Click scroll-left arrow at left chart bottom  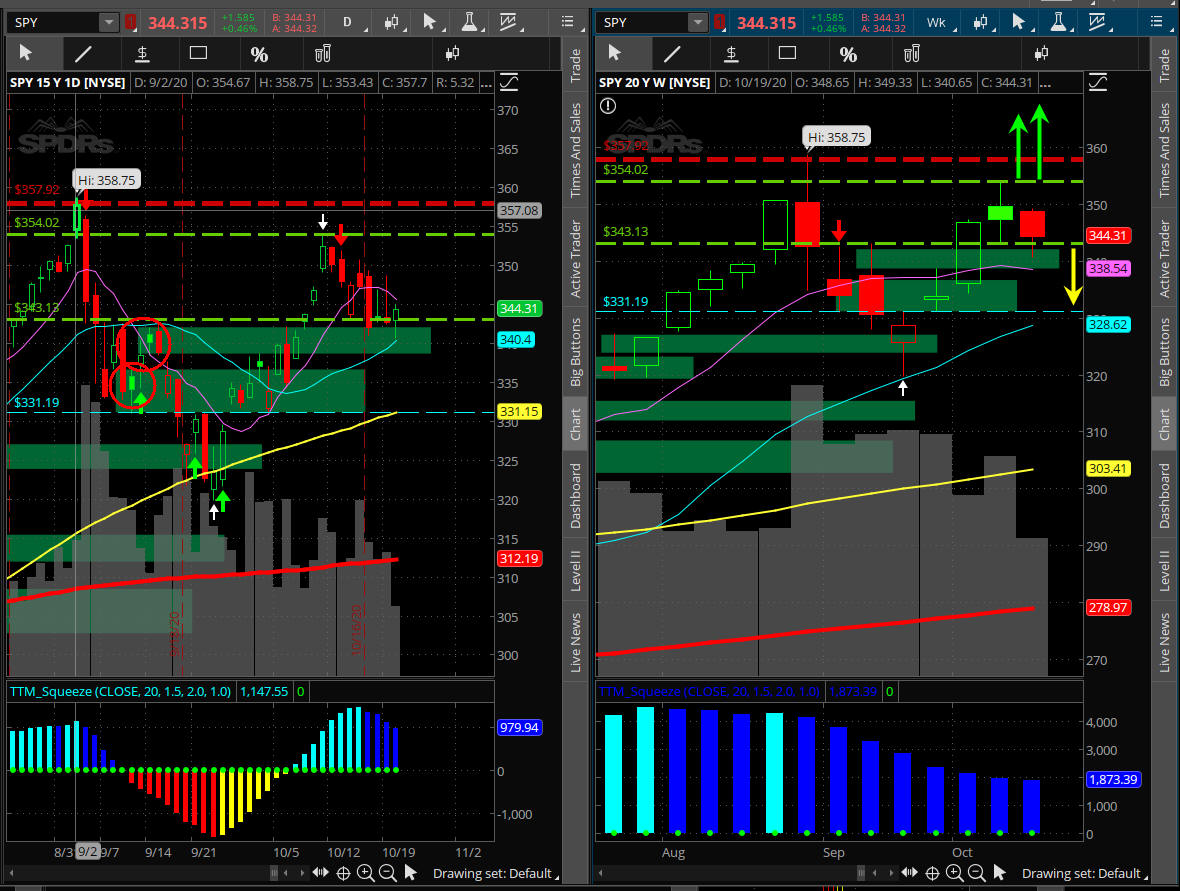pyautogui.click(x=11, y=873)
